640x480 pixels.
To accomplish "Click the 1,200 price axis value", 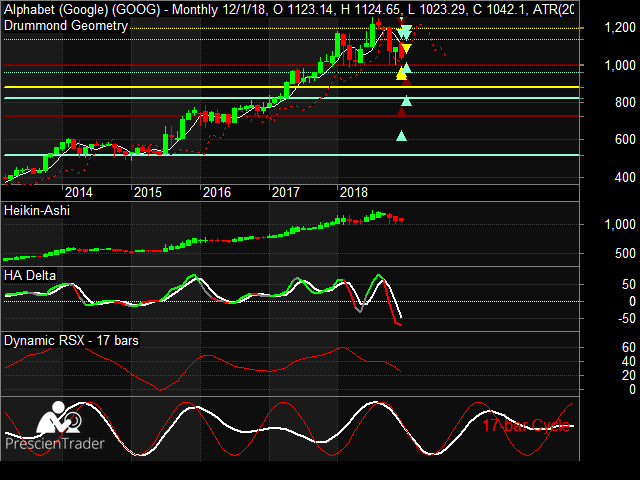I will pyautogui.click(x=620, y=28).
